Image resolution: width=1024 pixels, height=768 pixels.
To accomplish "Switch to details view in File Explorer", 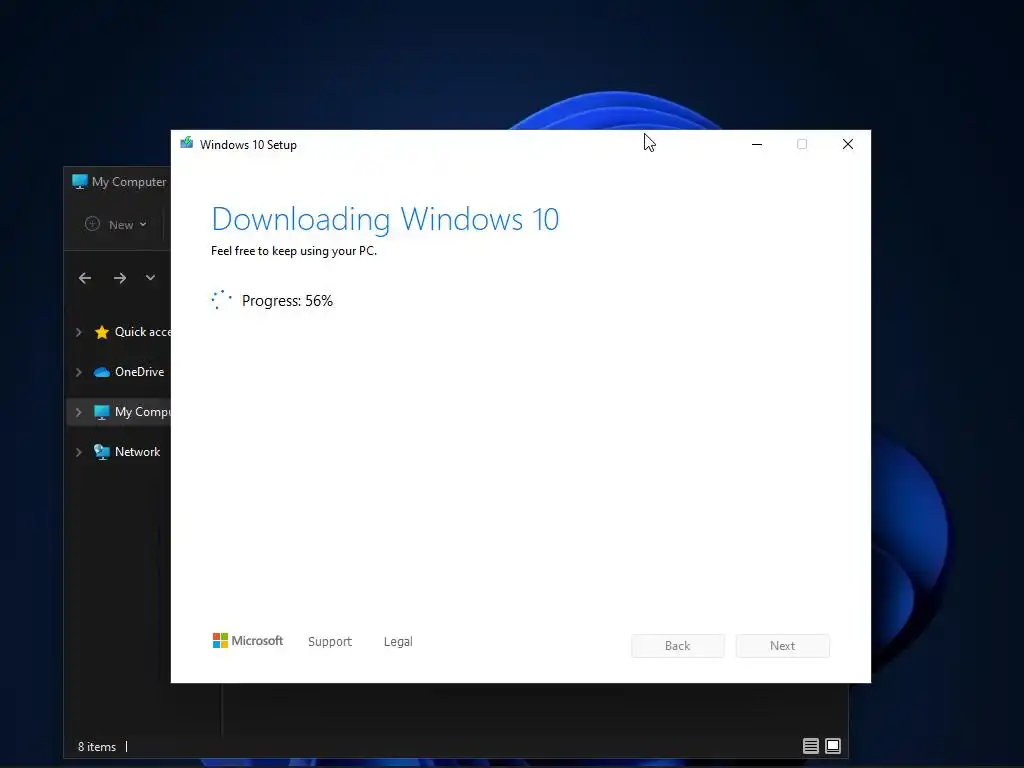I will [x=810, y=746].
